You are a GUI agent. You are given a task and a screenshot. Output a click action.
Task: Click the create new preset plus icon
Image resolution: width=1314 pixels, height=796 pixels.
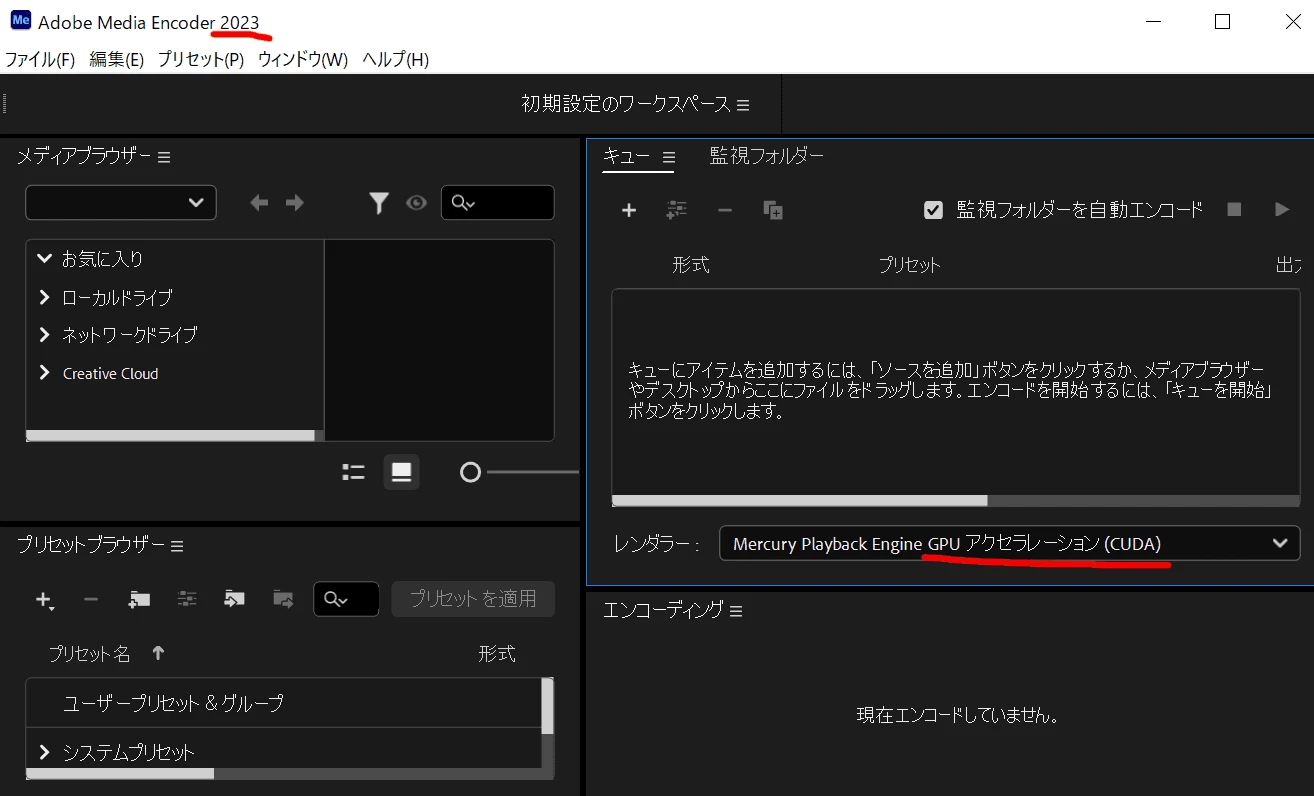44,599
